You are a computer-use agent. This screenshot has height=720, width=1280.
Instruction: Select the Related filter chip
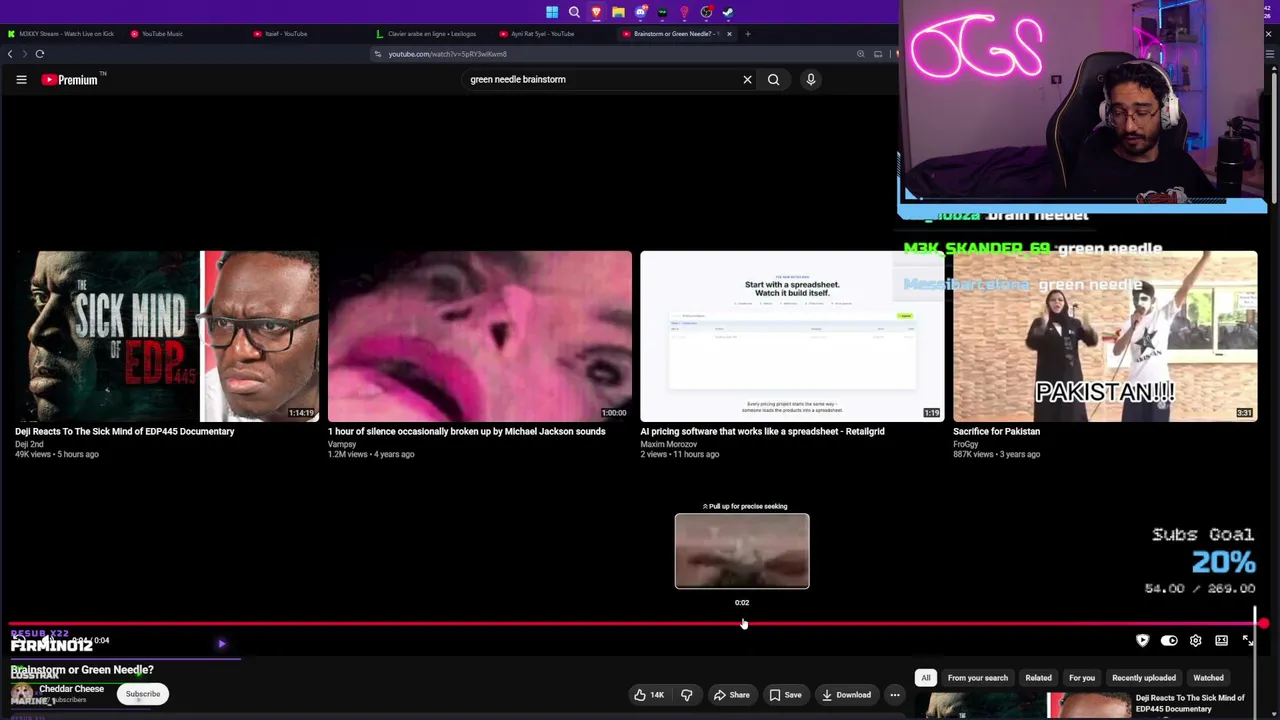[1038, 678]
